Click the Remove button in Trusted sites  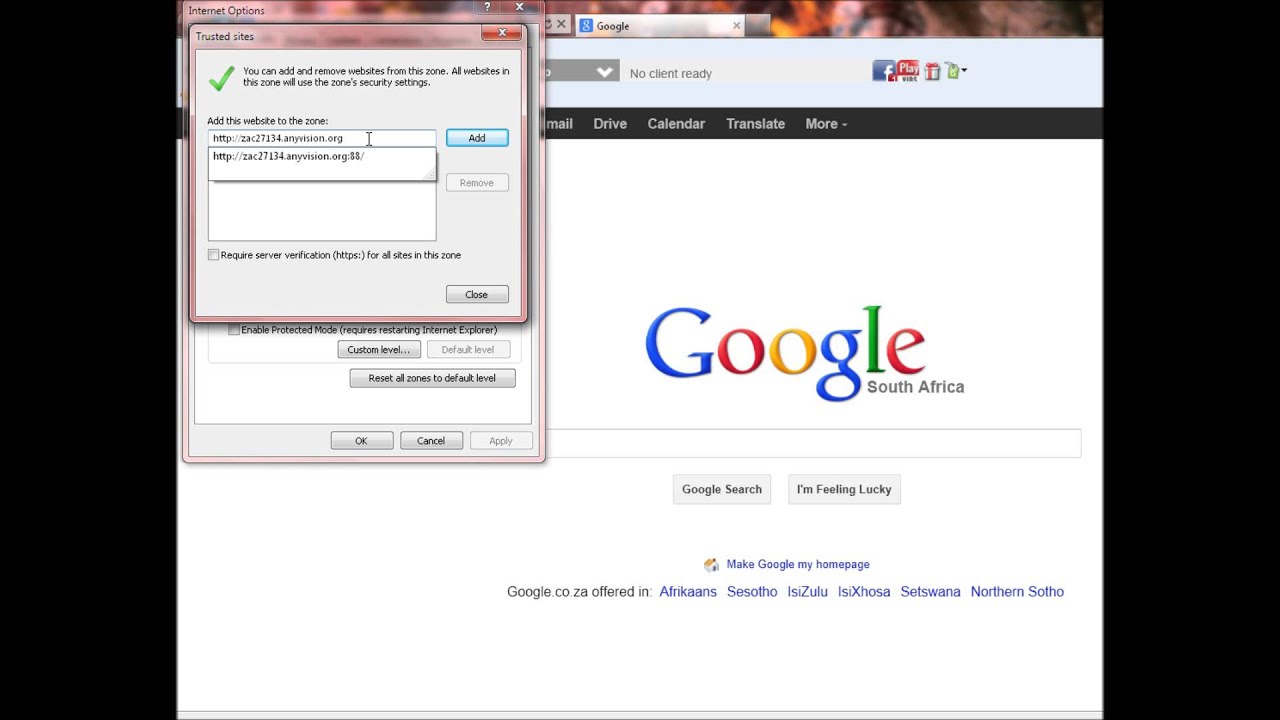[x=477, y=183]
